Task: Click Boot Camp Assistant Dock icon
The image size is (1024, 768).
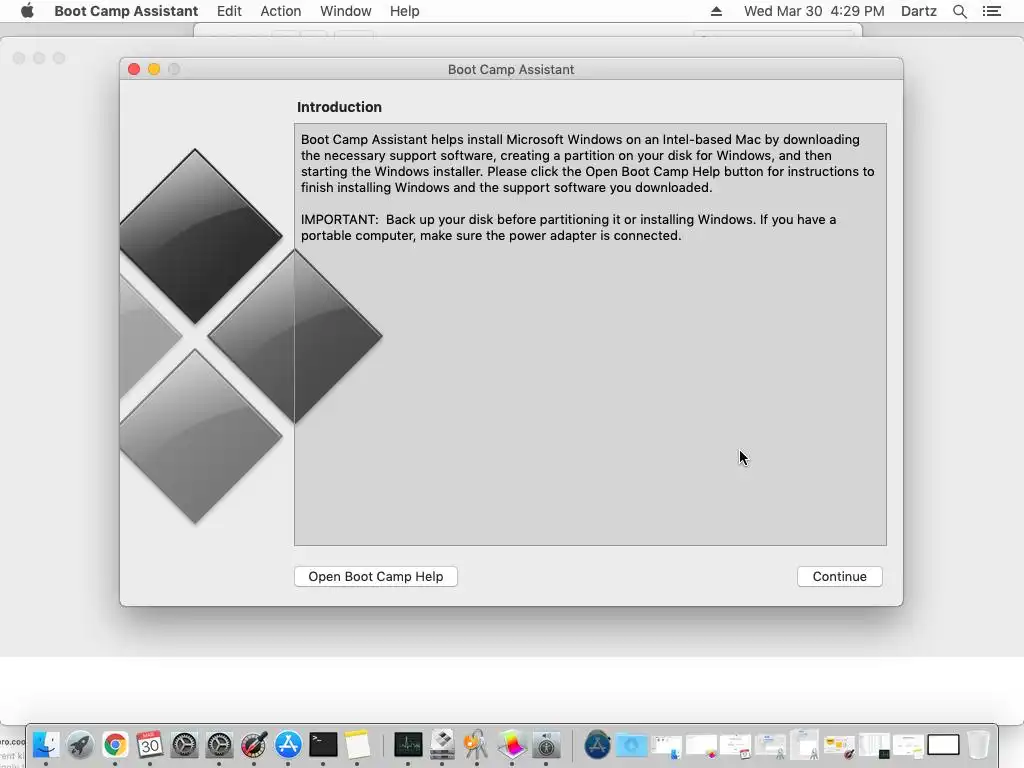Action: point(443,744)
